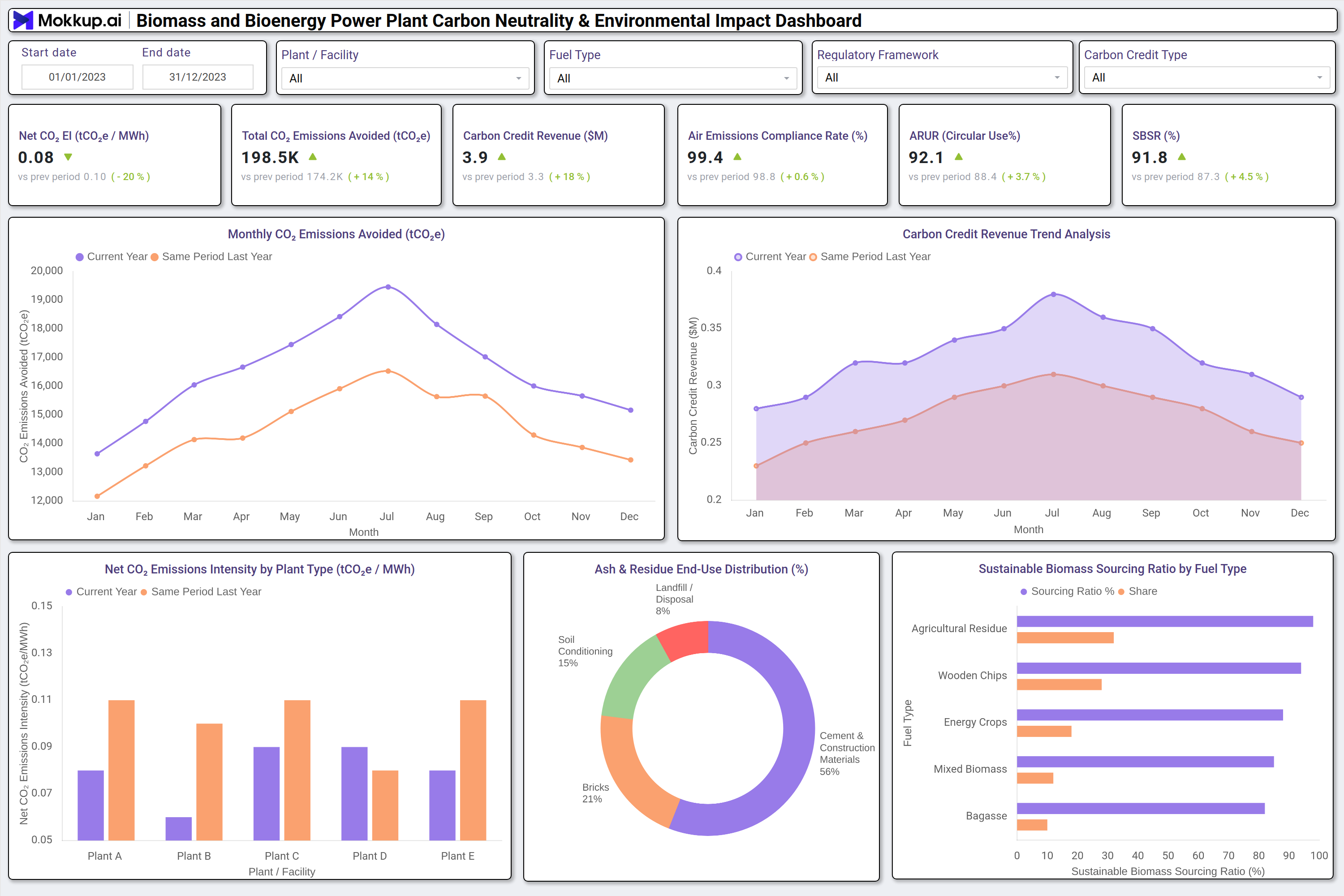Viewport: 1344px width, 896px height.
Task: Click the Wooden Chips axis label
Action: click(973, 676)
